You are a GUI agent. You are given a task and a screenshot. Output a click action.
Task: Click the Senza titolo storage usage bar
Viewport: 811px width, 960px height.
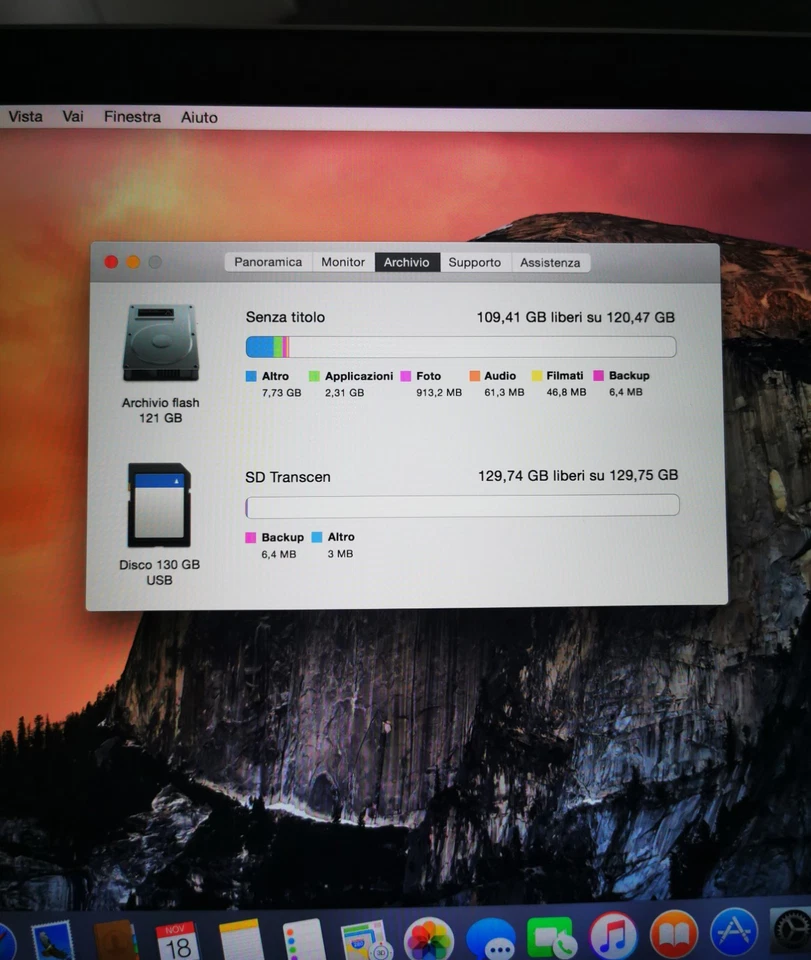click(460, 346)
